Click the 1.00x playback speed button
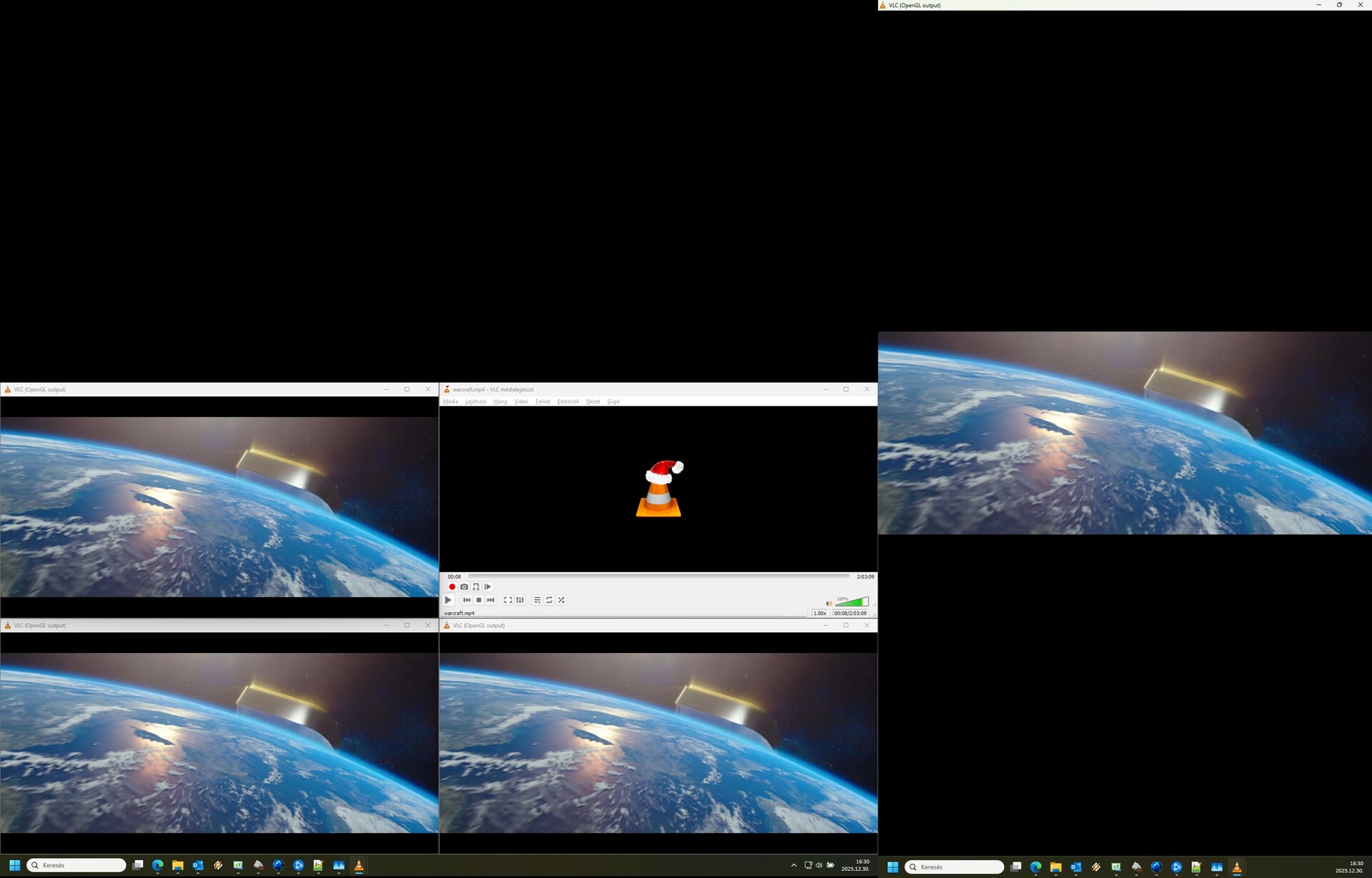1372x878 pixels. point(820,613)
